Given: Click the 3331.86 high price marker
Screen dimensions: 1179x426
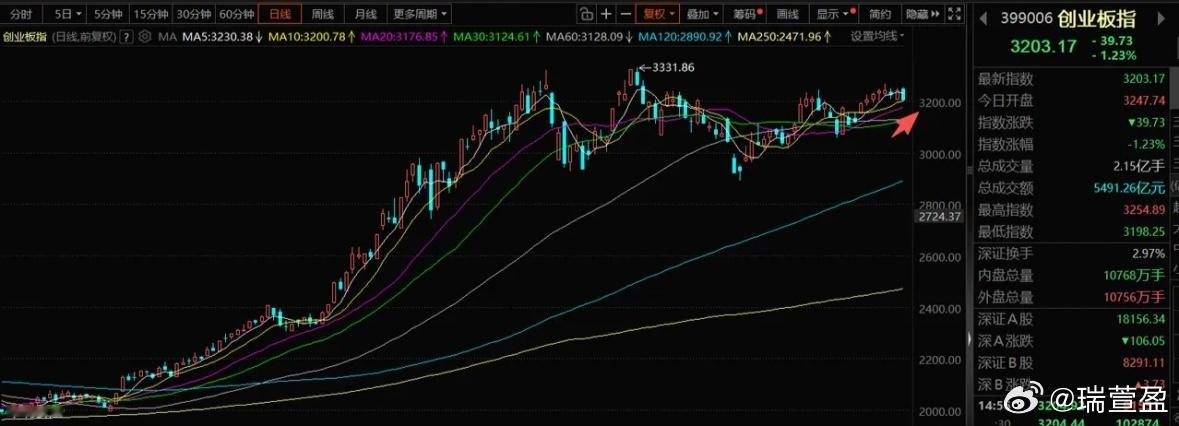Looking at the screenshot, I should pos(672,68).
